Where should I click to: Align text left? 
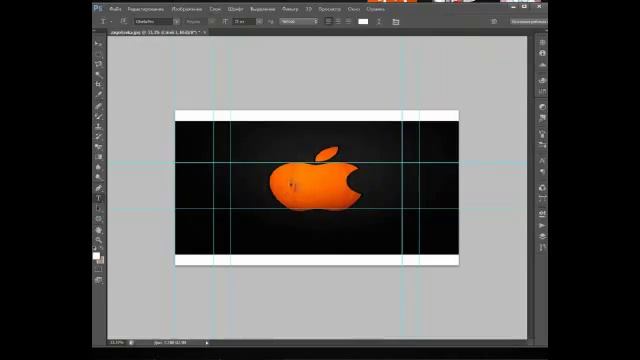(x=329, y=21)
